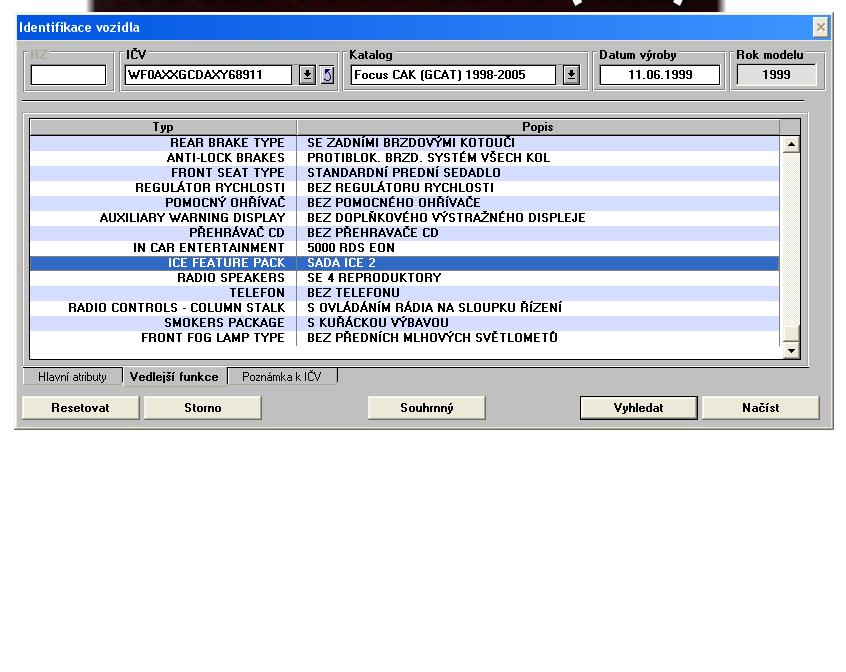The height and width of the screenshot is (672, 846).
Task: Click the Storno button
Action: coord(202,408)
